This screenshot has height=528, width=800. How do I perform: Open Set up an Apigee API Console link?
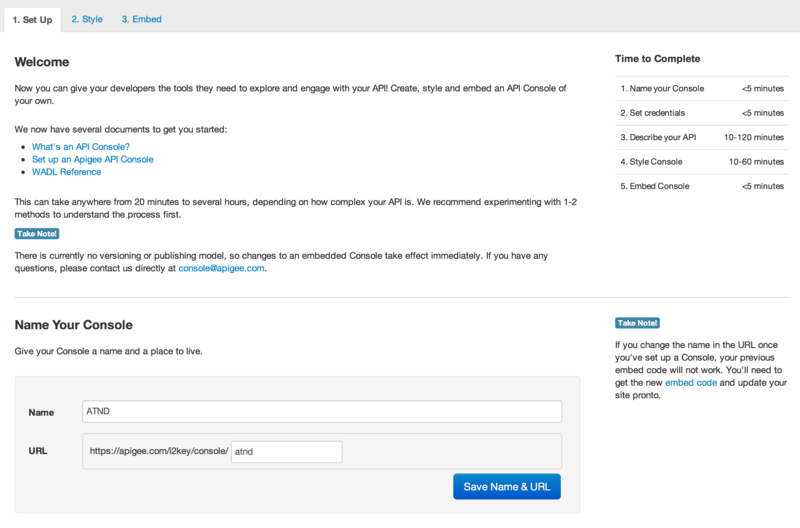pos(92,159)
